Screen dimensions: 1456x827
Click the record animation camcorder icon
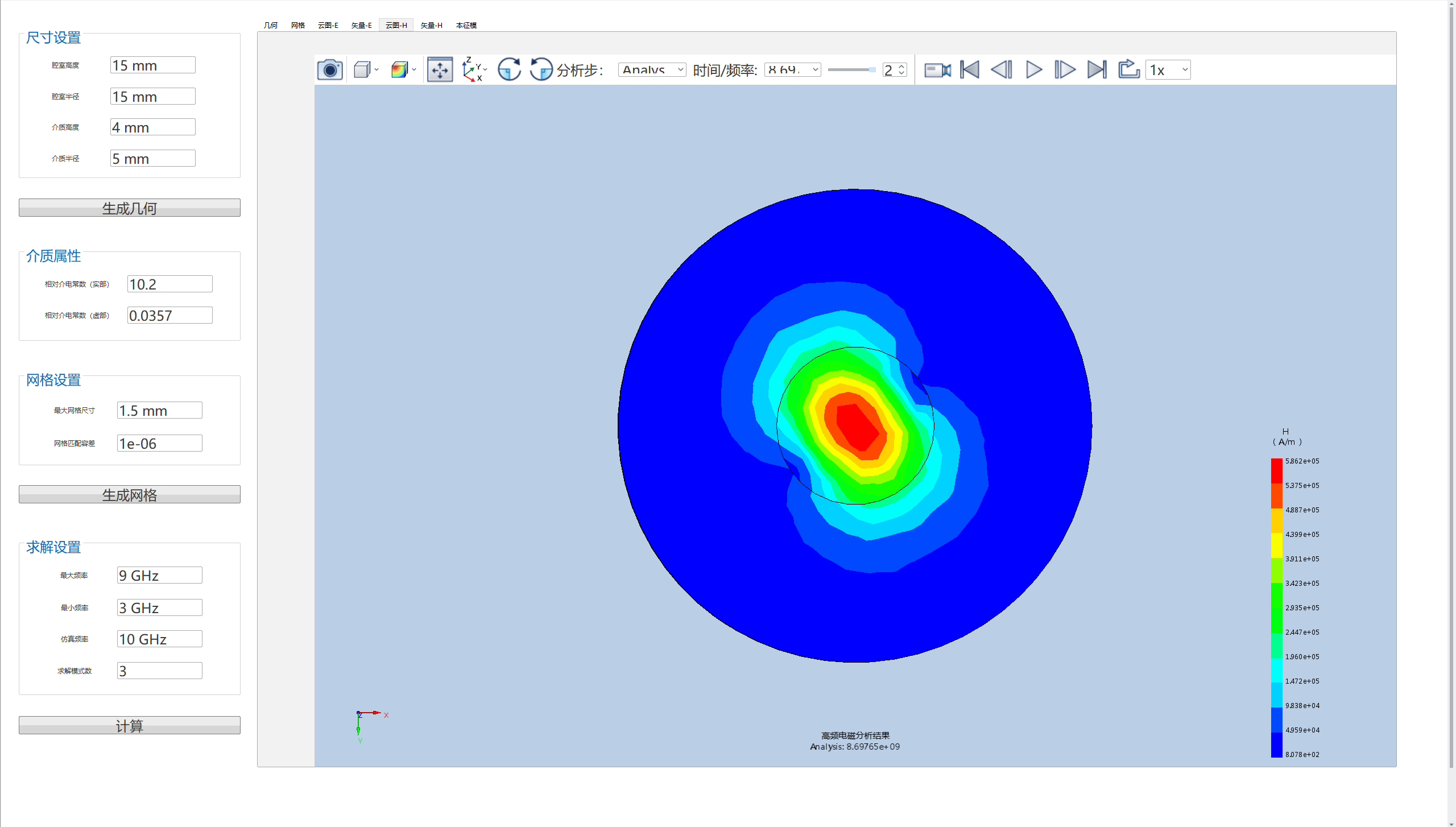pos(937,70)
